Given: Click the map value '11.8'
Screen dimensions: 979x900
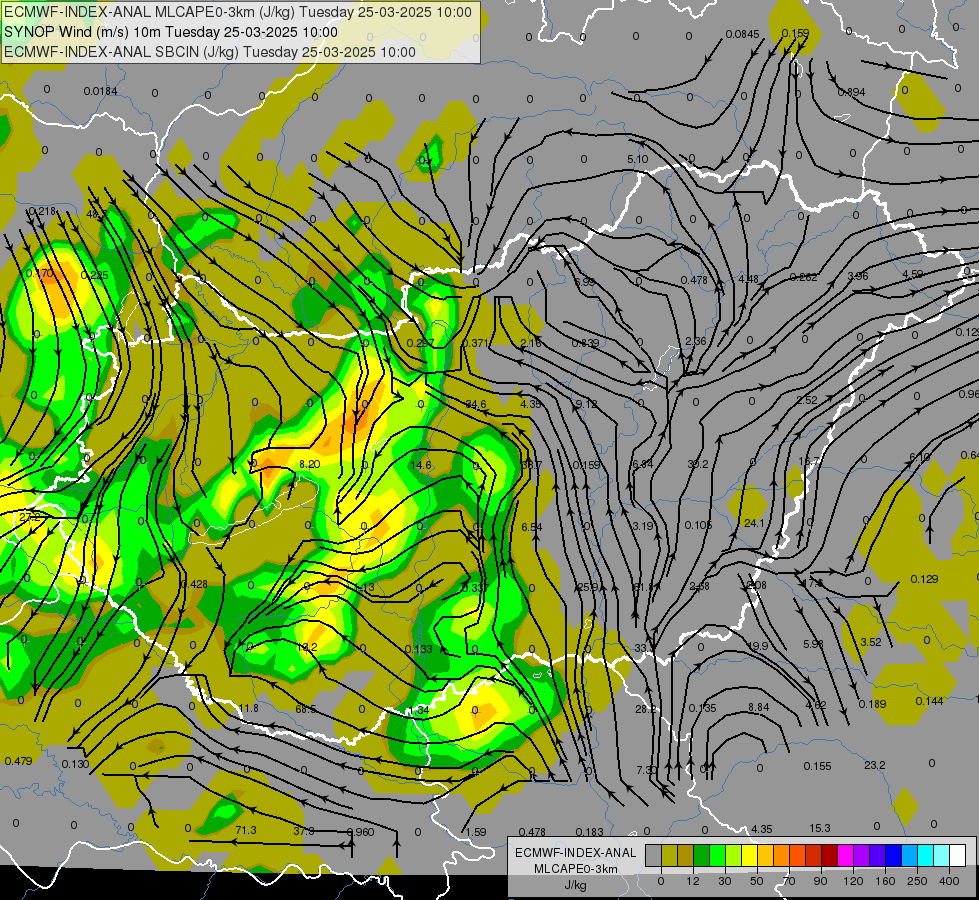Looking at the screenshot, I should tap(248, 708).
